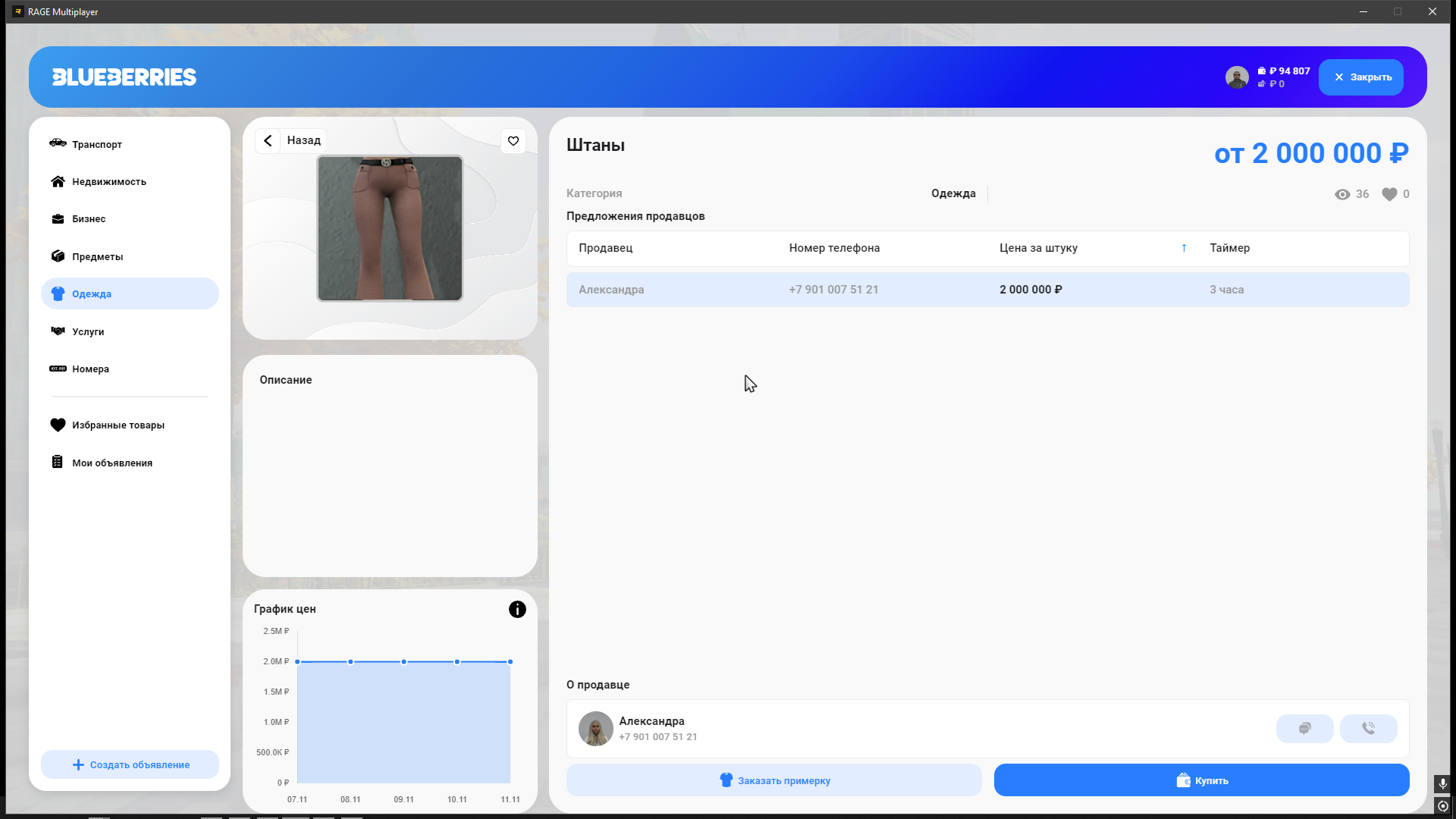The height and width of the screenshot is (819, 1456).
Task: Click the price chart info icon
Action: click(517, 610)
